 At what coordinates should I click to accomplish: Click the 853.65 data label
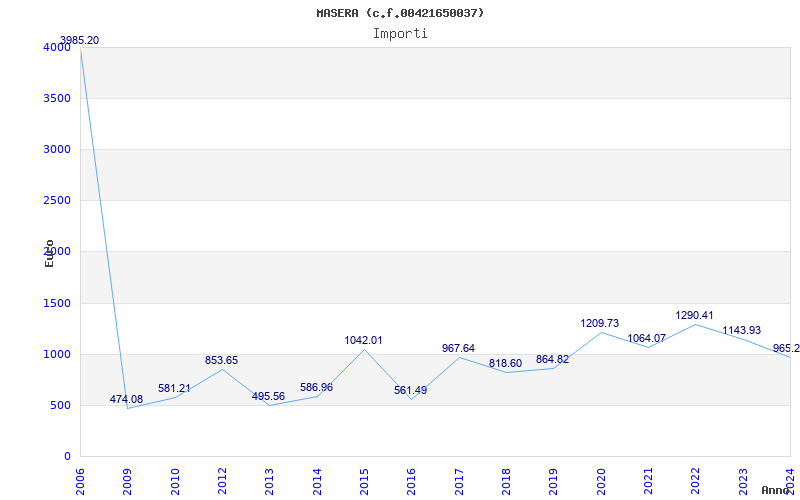click(x=221, y=360)
